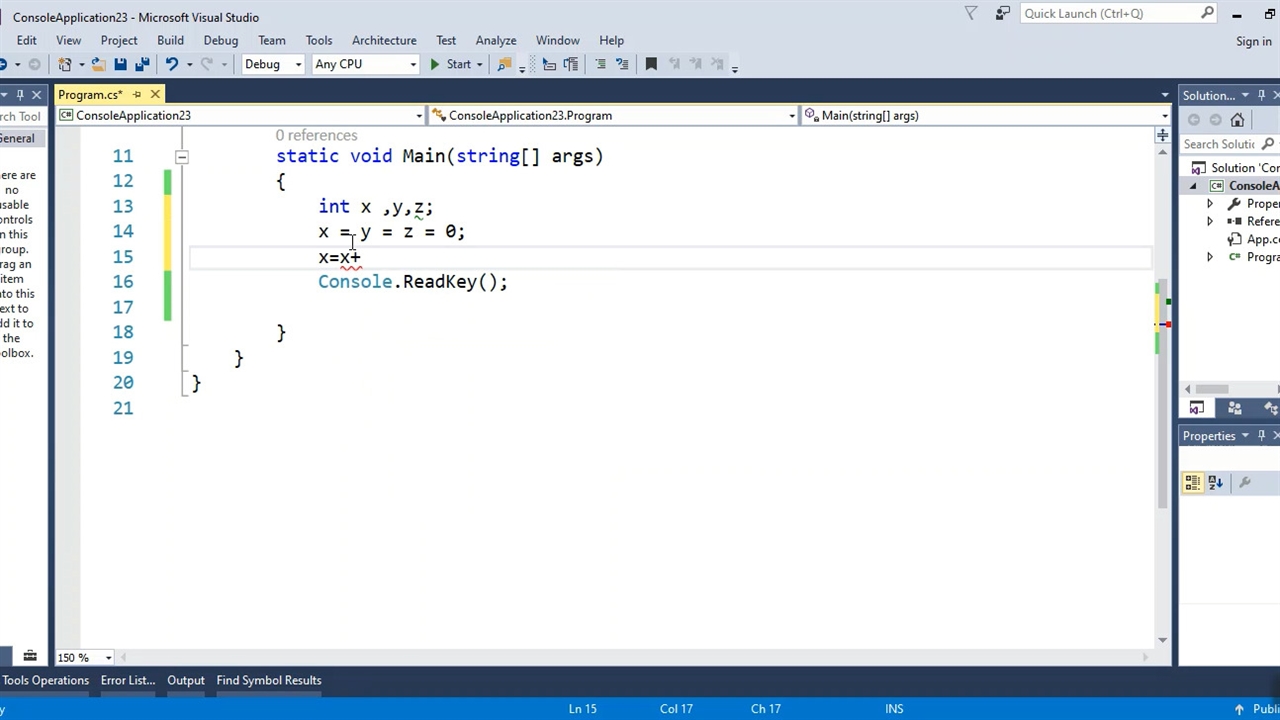Click the Categorized view icon in Properties
The height and width of the screenshot is (720, 1280).
click(x=1193, y=482)
